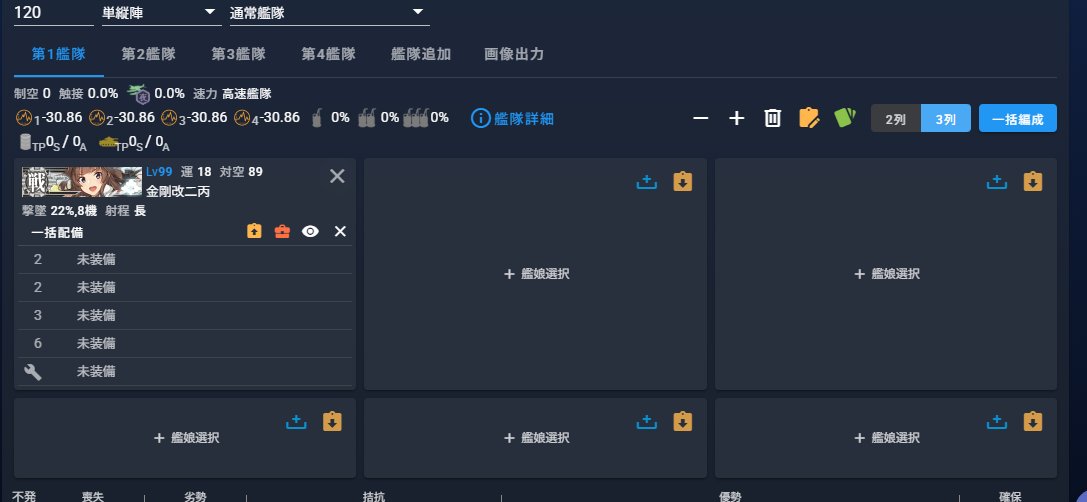Click the blue import tray icon in bottom middle slot
Screen dimensions: 1087x502
(646, 422)
